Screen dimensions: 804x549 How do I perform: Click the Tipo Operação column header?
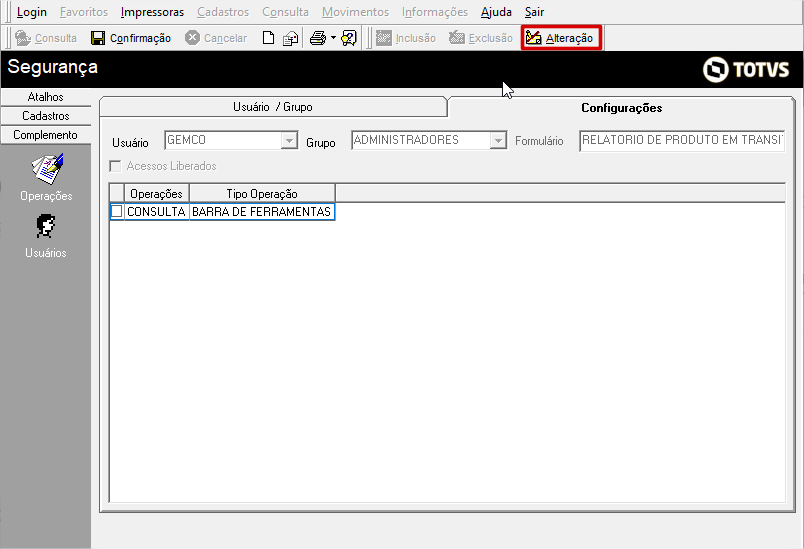262,194
